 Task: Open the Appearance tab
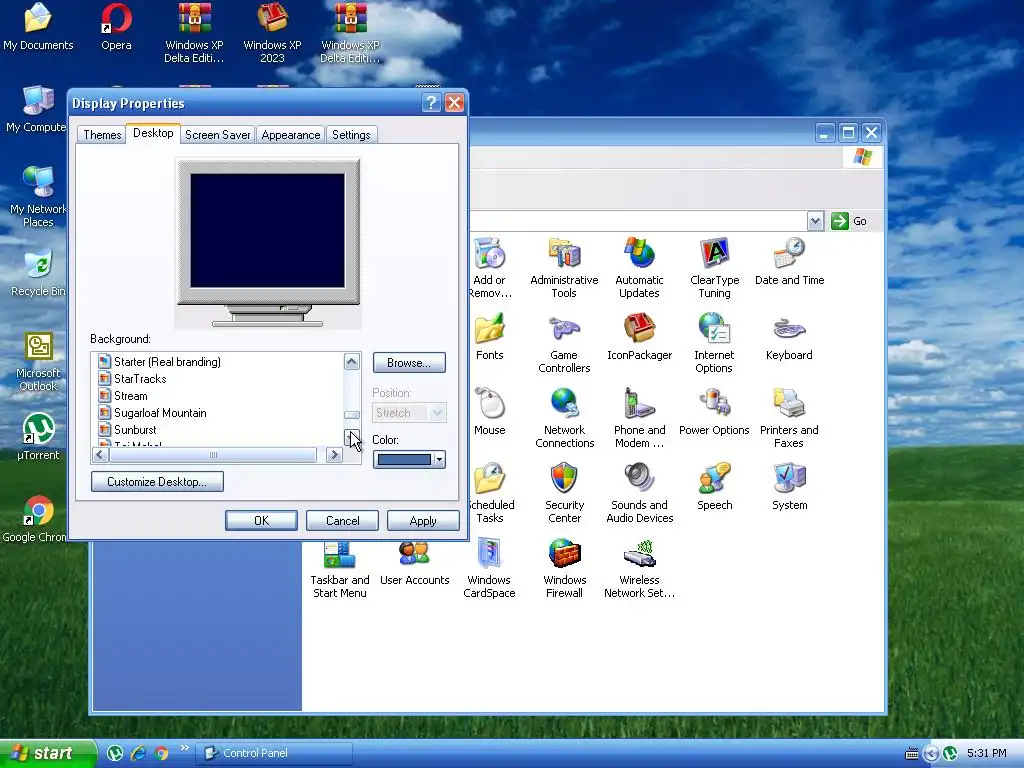tap(291, 135)
